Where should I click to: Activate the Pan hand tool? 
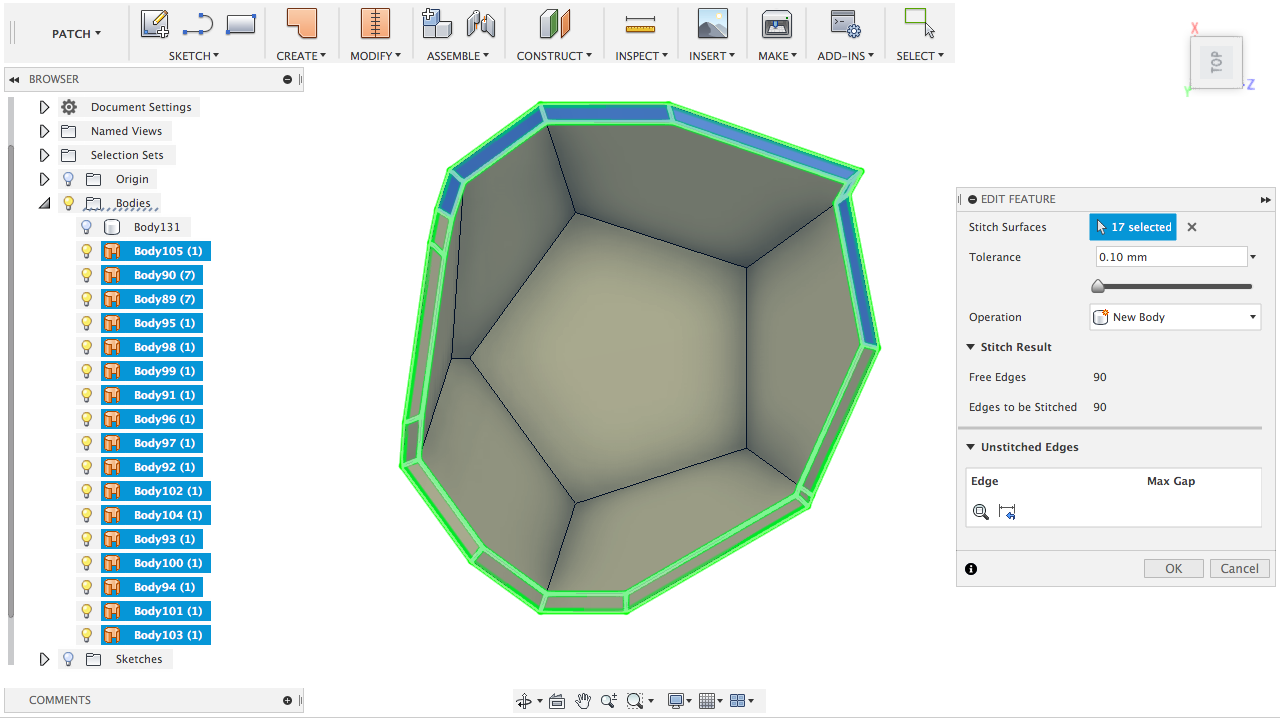(583, 701)
